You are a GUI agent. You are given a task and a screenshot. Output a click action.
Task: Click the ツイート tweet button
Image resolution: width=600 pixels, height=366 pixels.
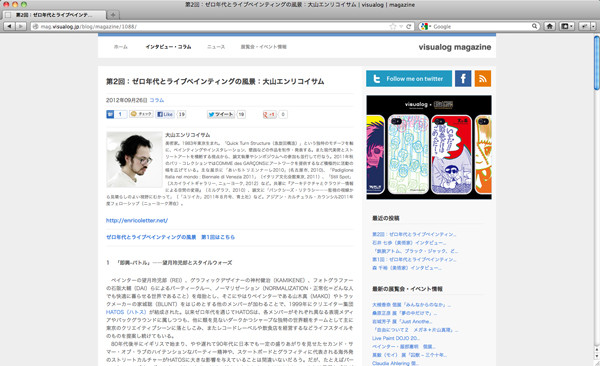point(221,114)
